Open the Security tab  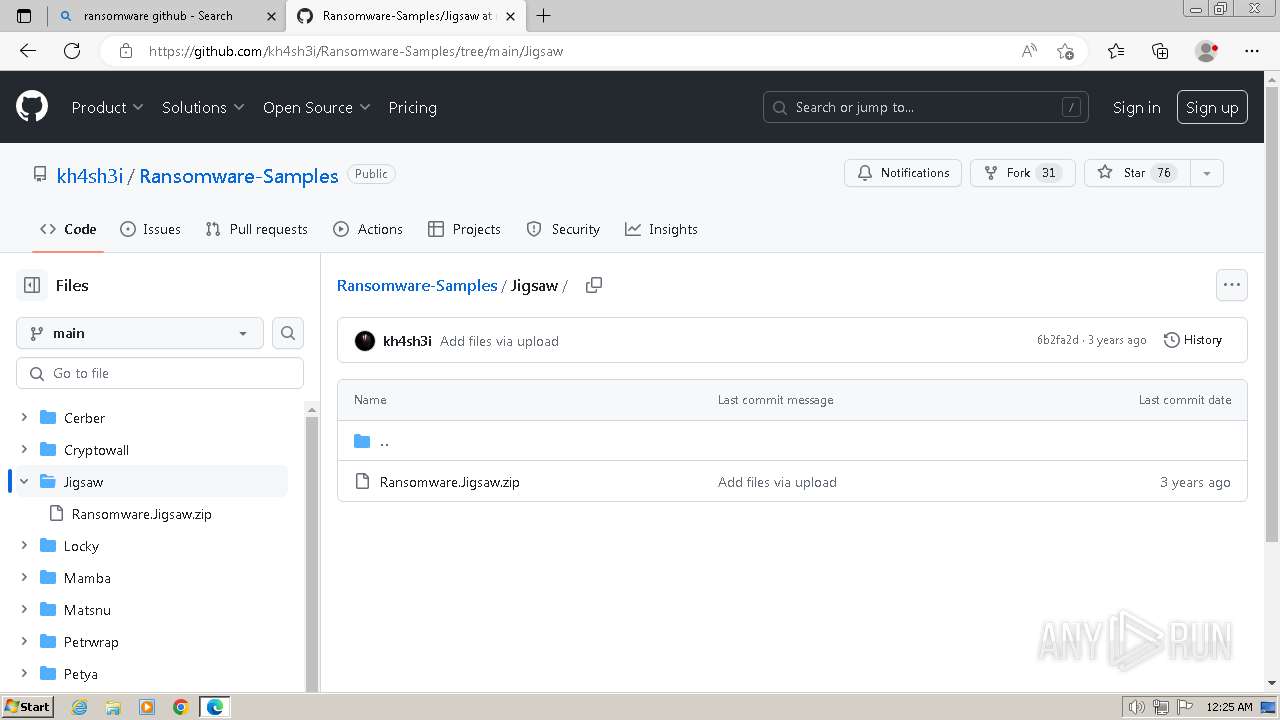point(563,229)
